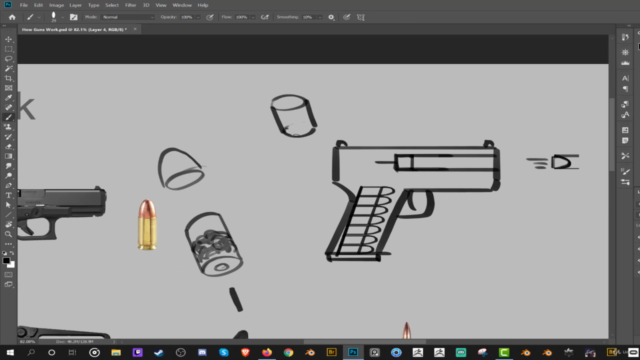The width and height of the screenshot is (640, 360).
Task: Select the Zoom tool
Action: point(8,234)
